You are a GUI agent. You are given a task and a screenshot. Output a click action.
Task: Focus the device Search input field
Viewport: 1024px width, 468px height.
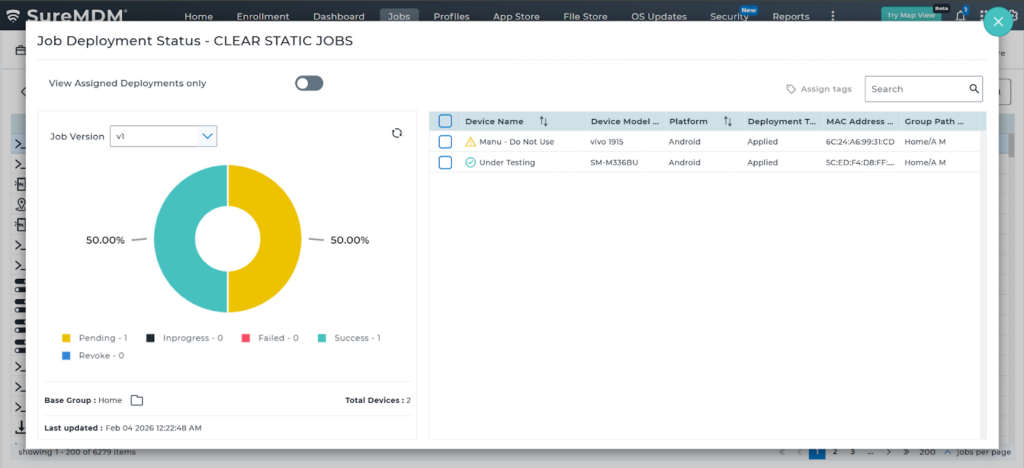tap(915, 89)
